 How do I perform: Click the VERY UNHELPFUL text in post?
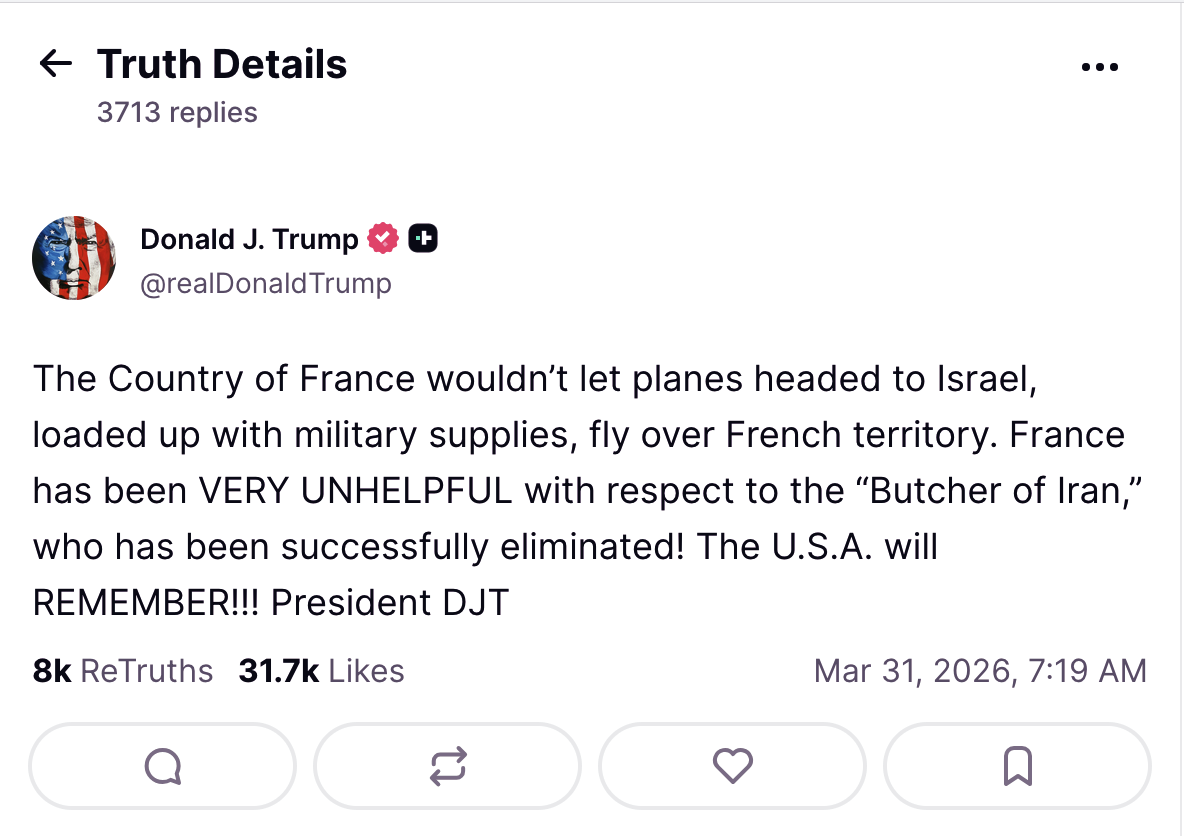[x=356, y=491]
